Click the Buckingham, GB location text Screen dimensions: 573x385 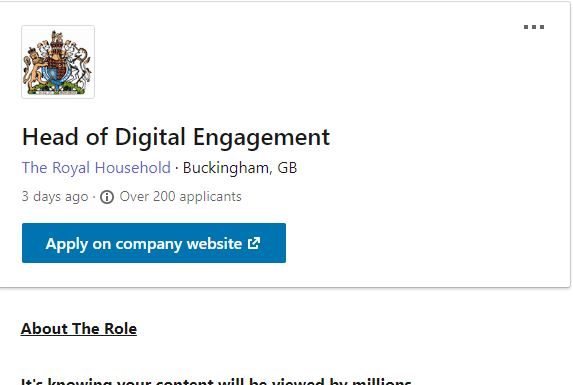click(x=240, y=168)
